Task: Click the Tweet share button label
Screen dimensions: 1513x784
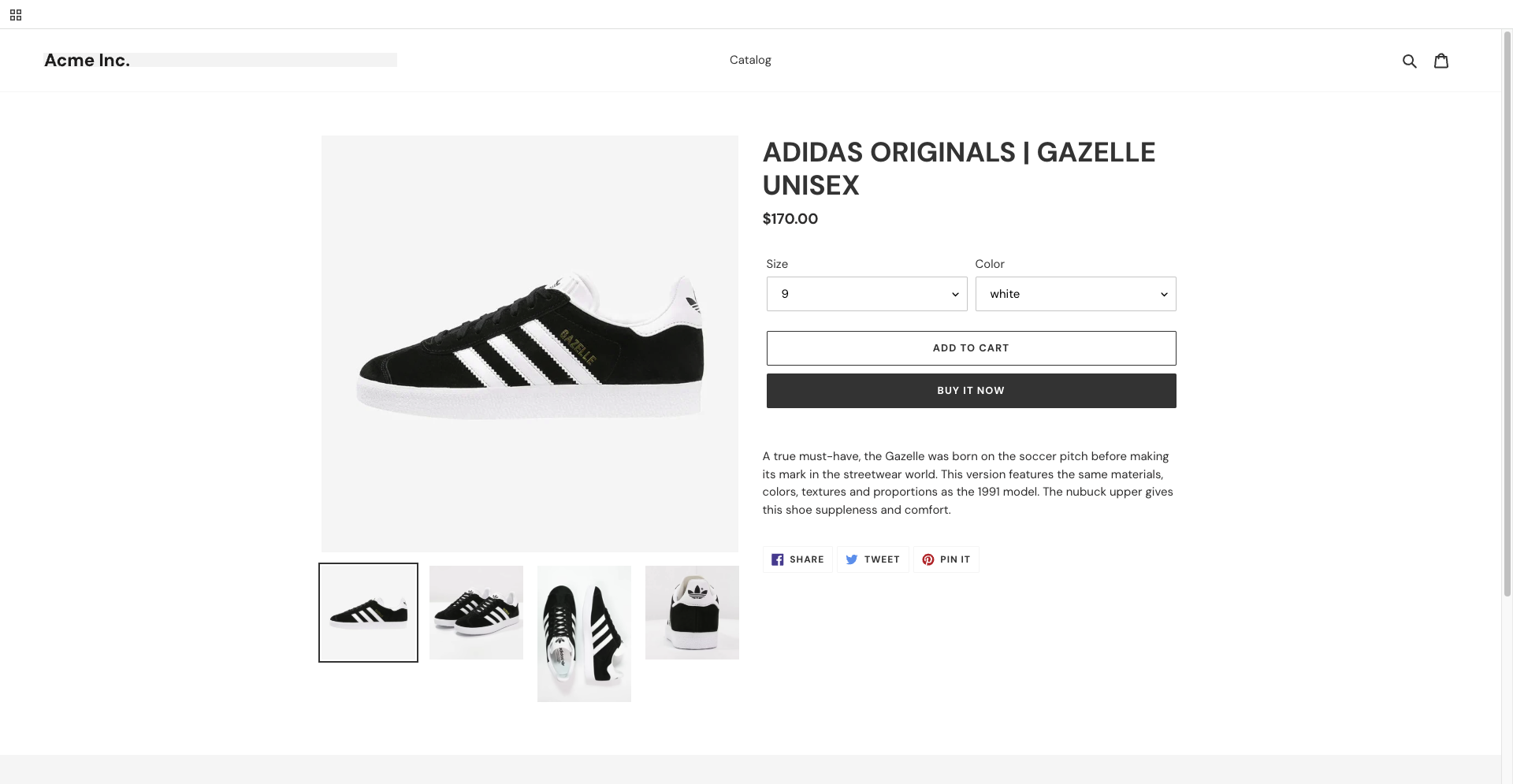Action: [x=882, y=559]
